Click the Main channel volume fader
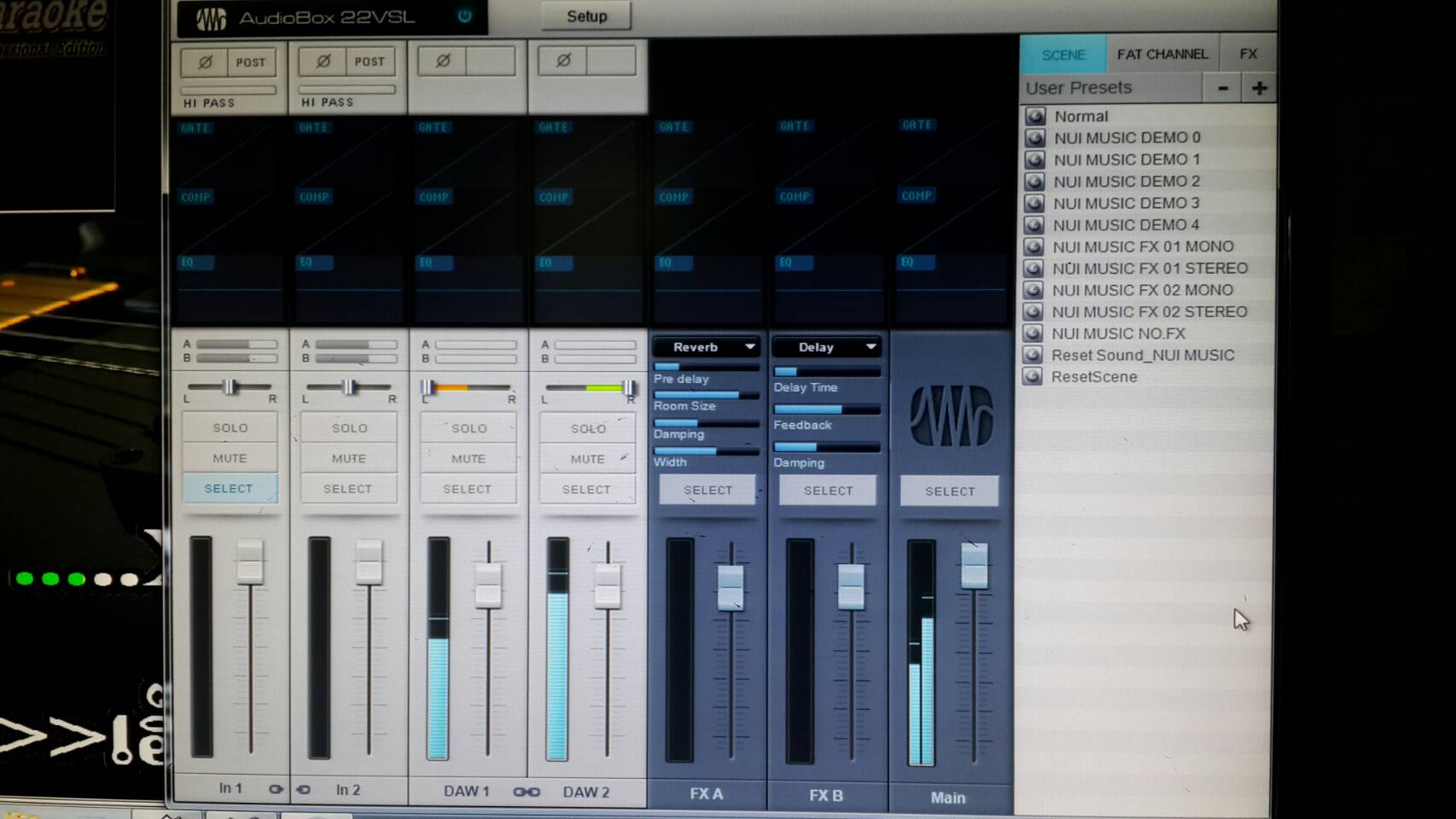The image size is (1456, 819). pos(974,566)
